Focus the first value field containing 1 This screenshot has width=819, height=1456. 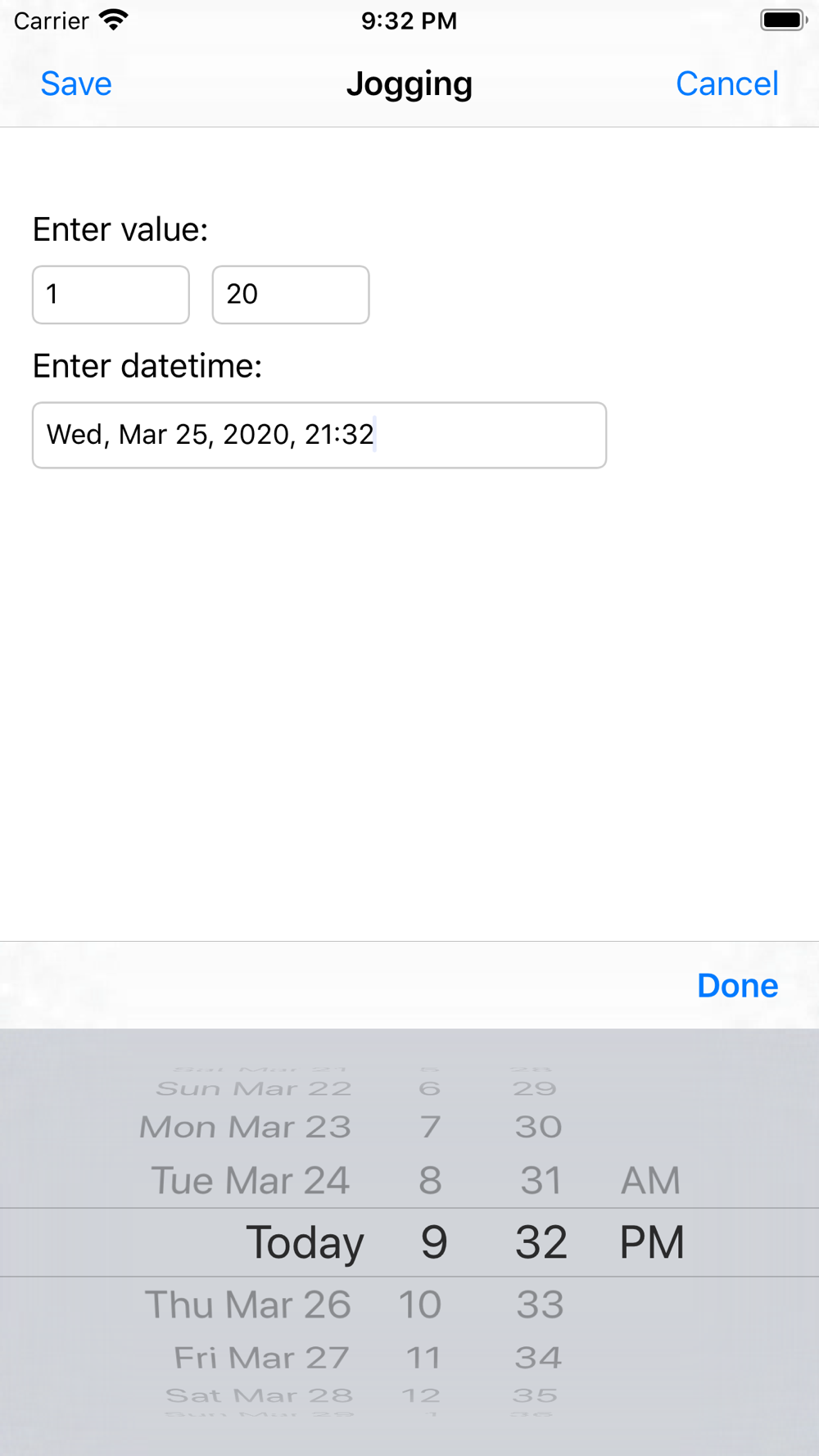[111, 295]
